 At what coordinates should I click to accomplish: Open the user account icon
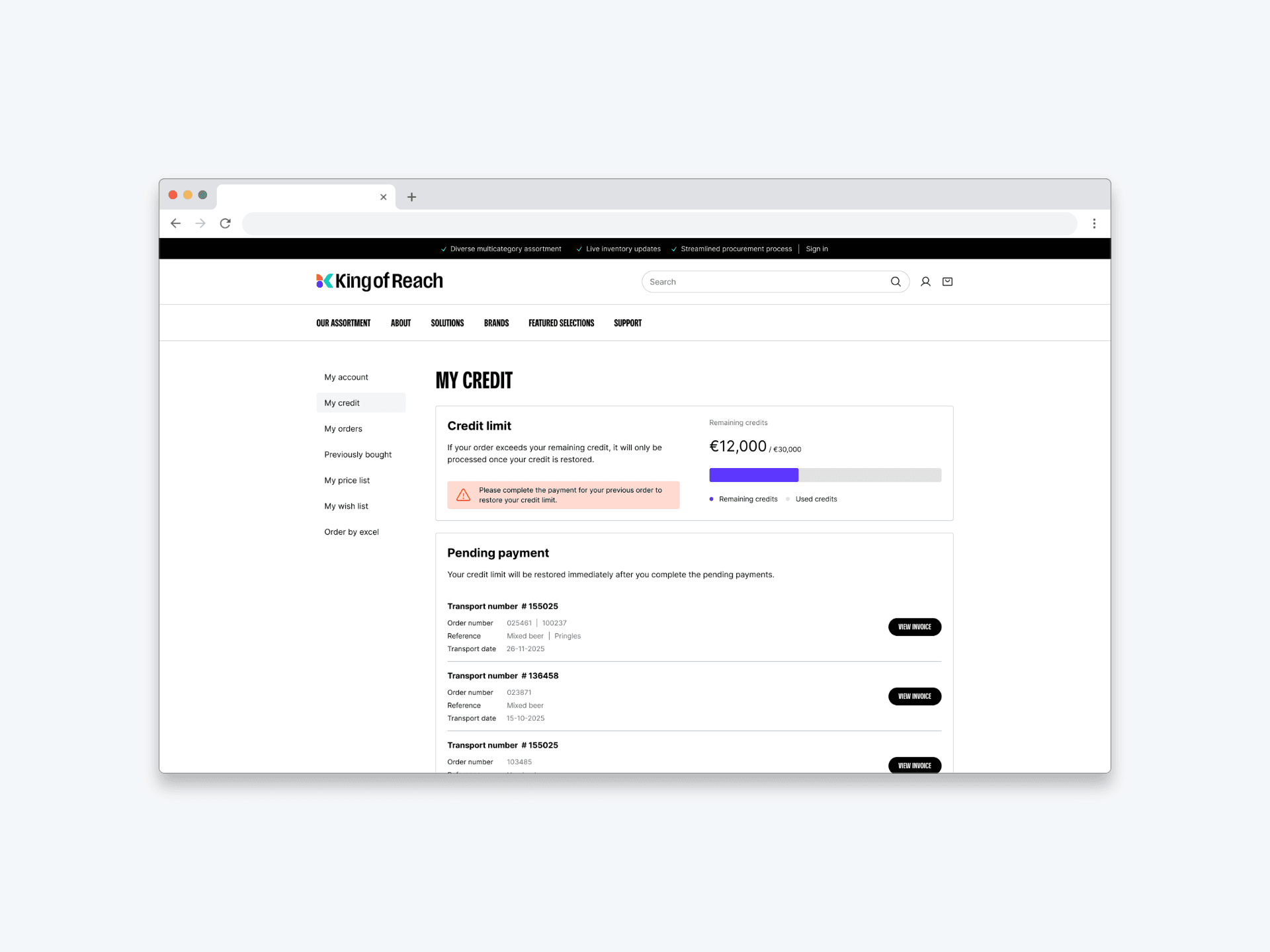pyautogui.click(x=925, y=282)
